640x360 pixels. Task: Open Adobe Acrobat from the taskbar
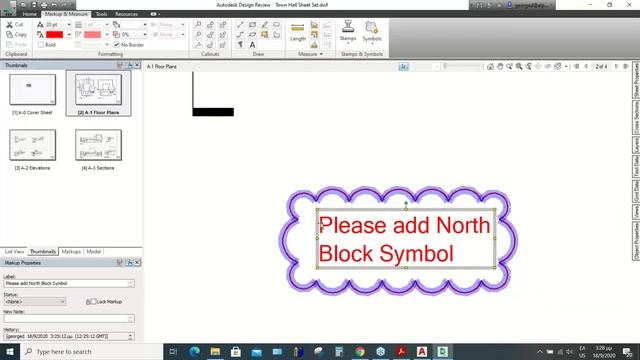[x=401, y=351]
